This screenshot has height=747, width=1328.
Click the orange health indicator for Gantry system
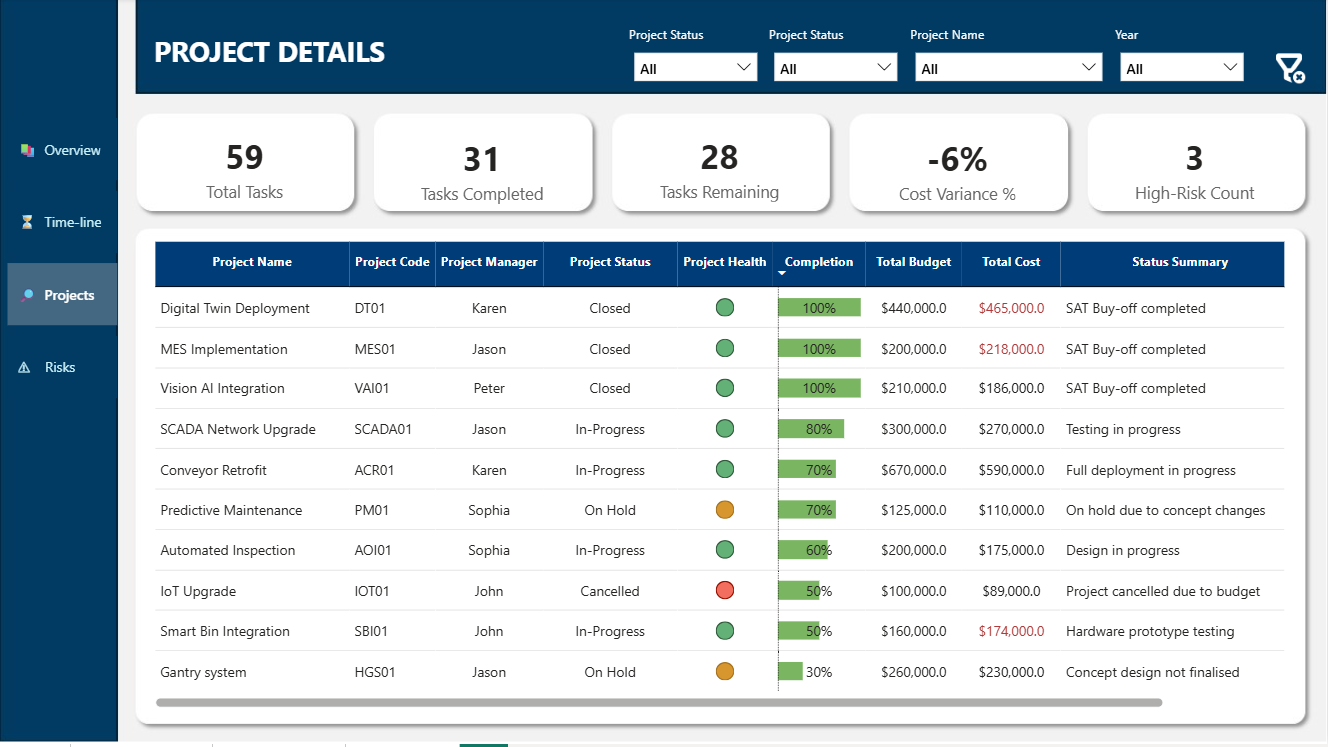[x=725, y=672]
